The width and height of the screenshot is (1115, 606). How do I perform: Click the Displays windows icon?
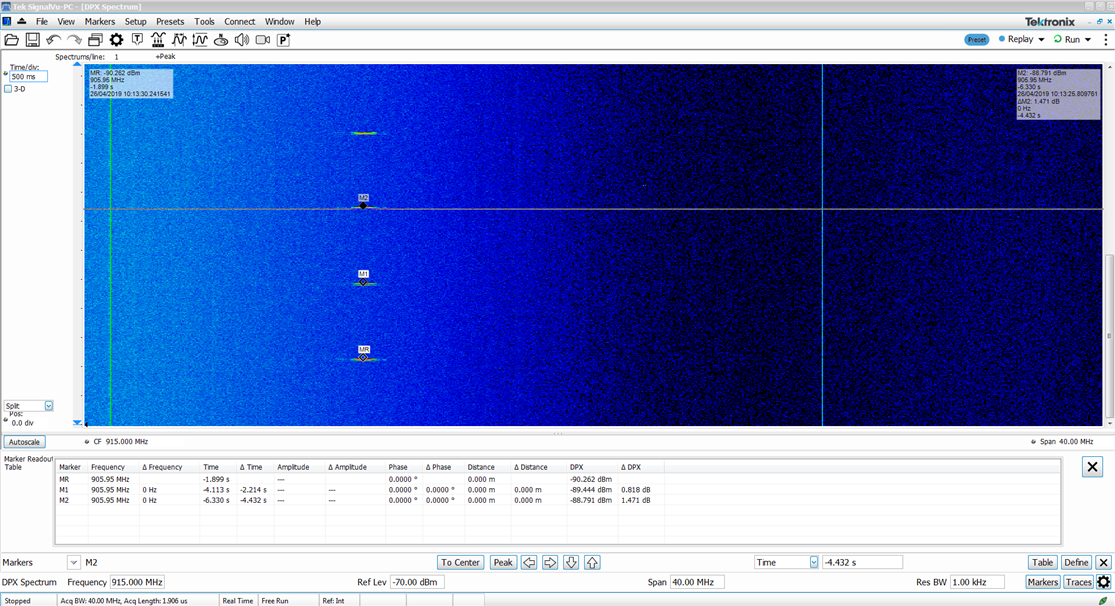coord(95,40)
